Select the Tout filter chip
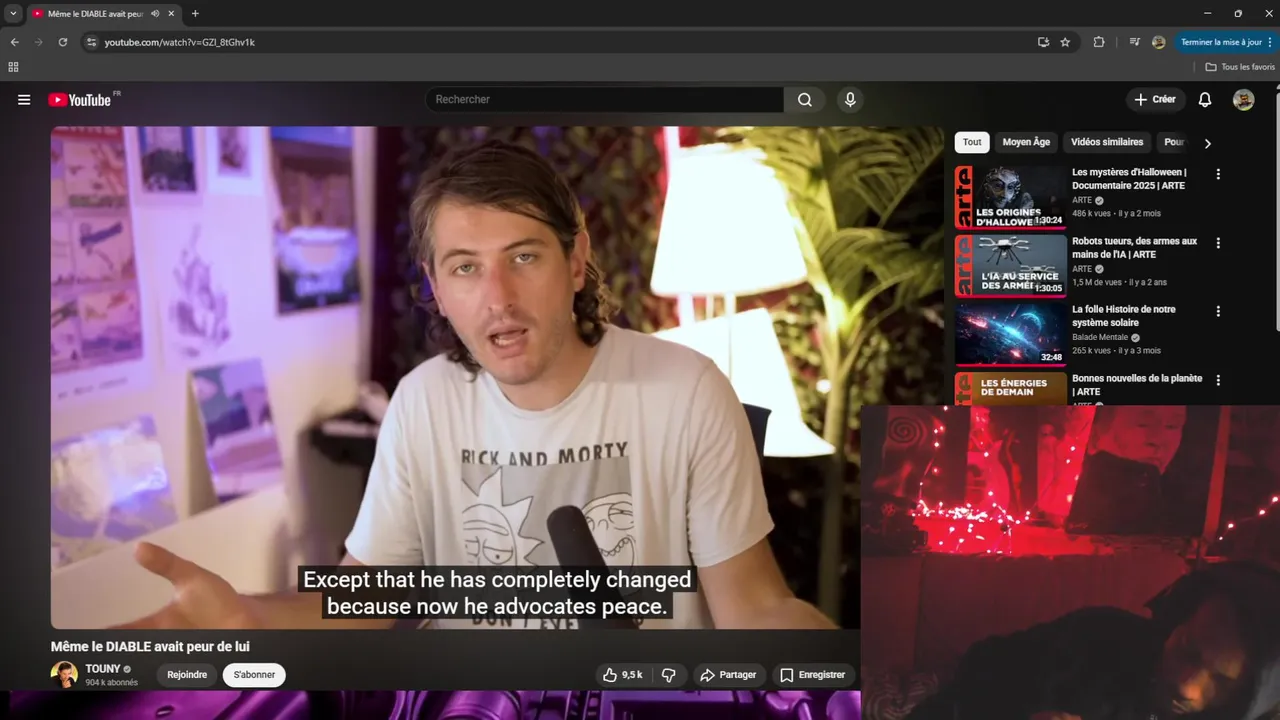Screen dimensions: 1280x720 (x=972, y=142)
